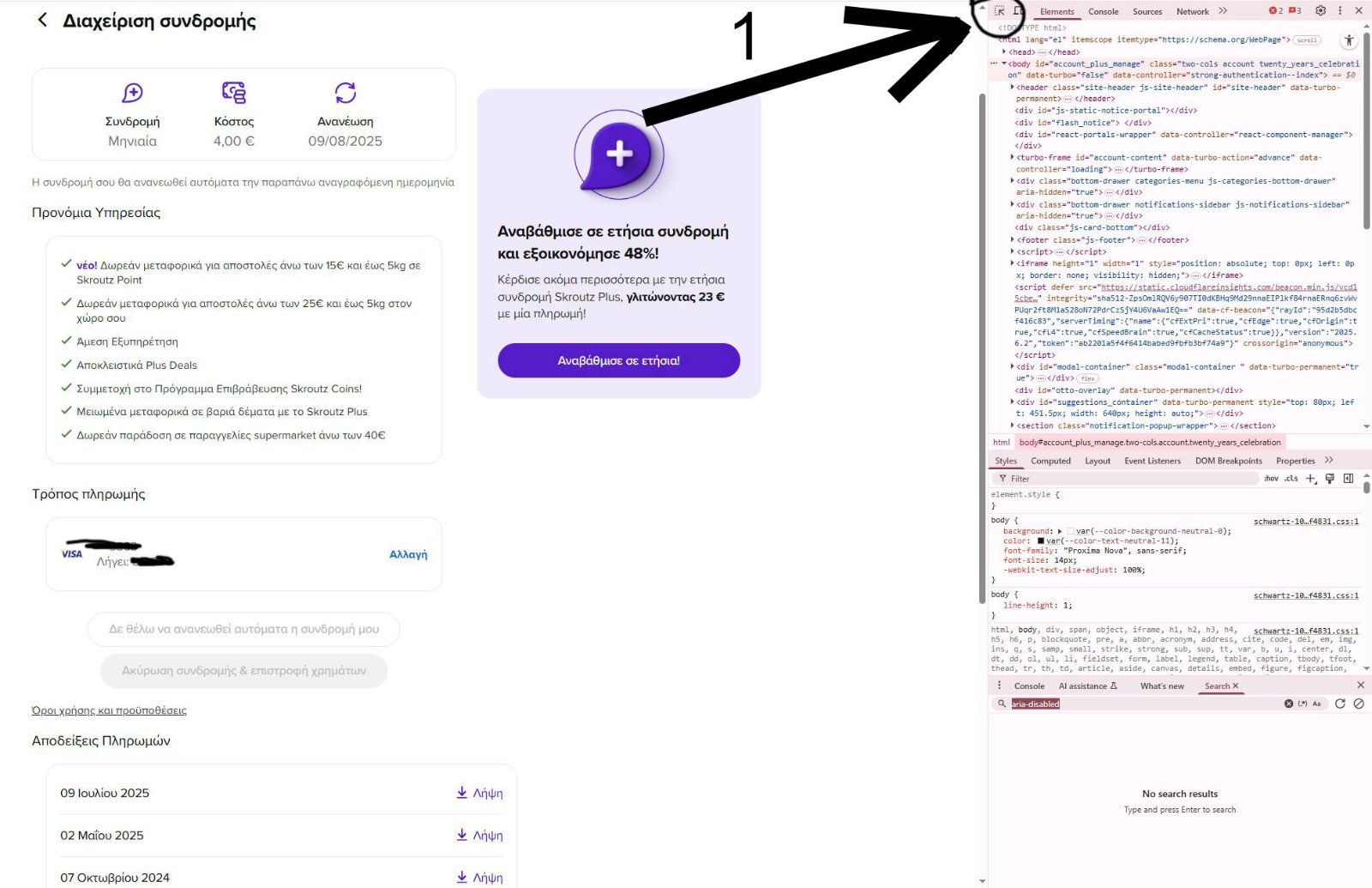This screenshot has width=1372, height=888.
Task: Expand the section notification-popup-wrapper node
Action: [1012, 426]
